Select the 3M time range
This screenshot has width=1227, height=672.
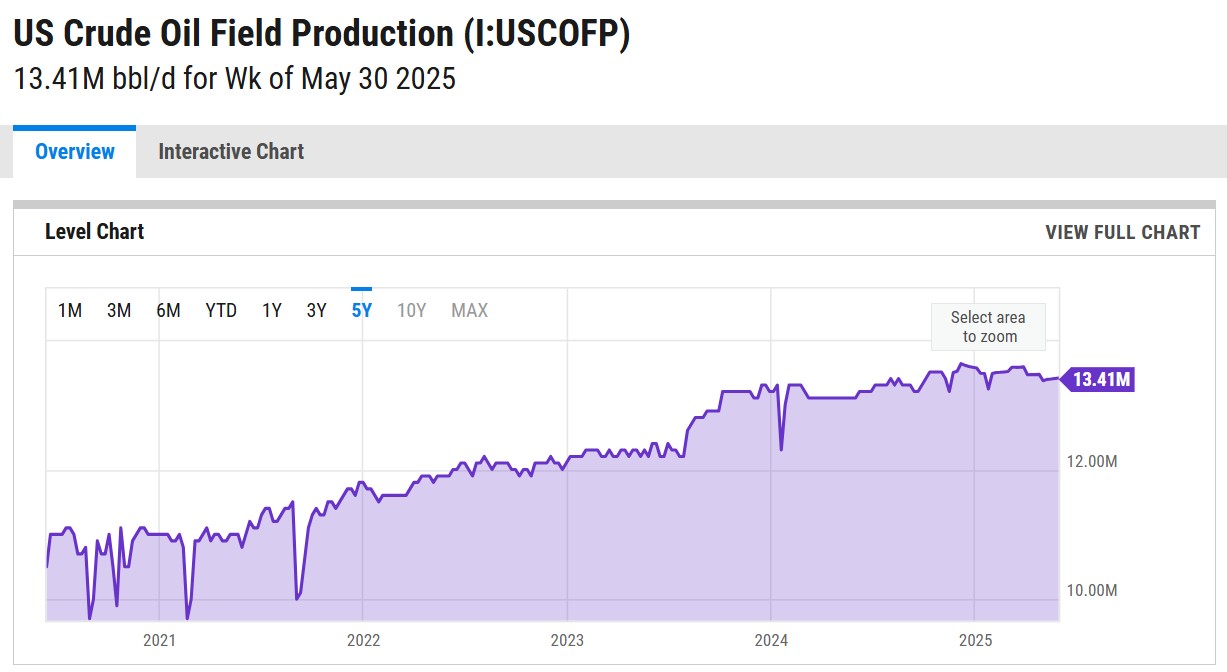click(x=119, y=310)
